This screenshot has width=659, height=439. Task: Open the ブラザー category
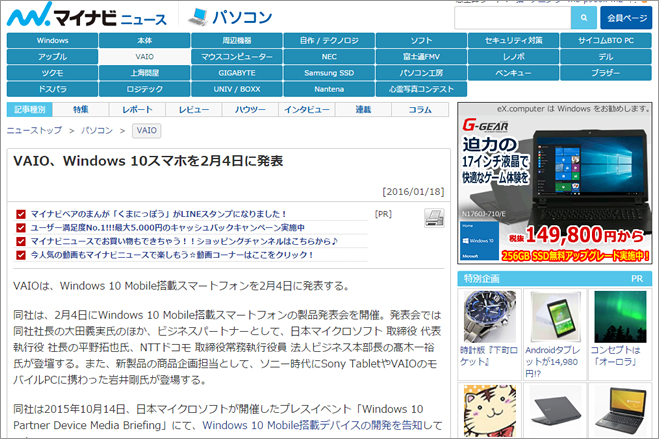tap(606, 73)
